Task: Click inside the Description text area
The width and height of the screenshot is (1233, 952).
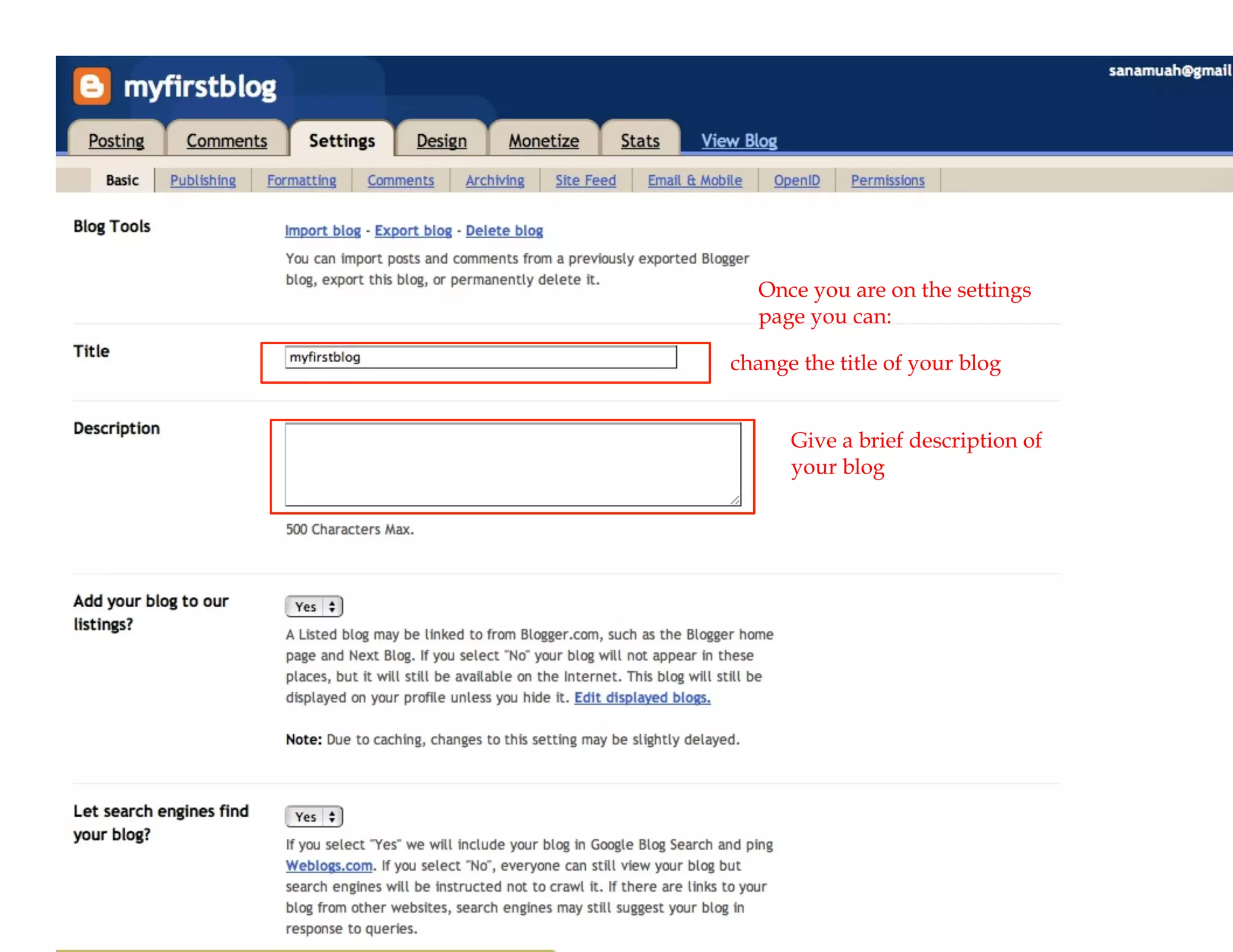Action: coord(512,465)
